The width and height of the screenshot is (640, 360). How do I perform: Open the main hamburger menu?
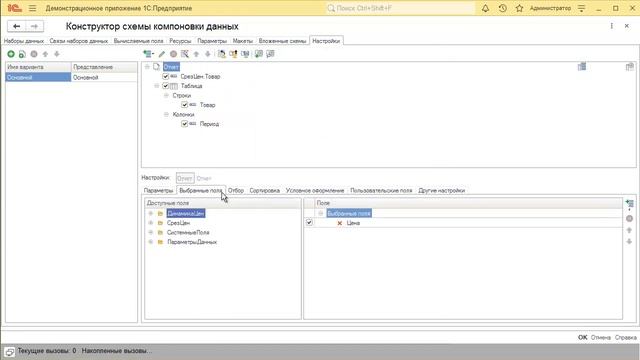click(x=33, y=8)
